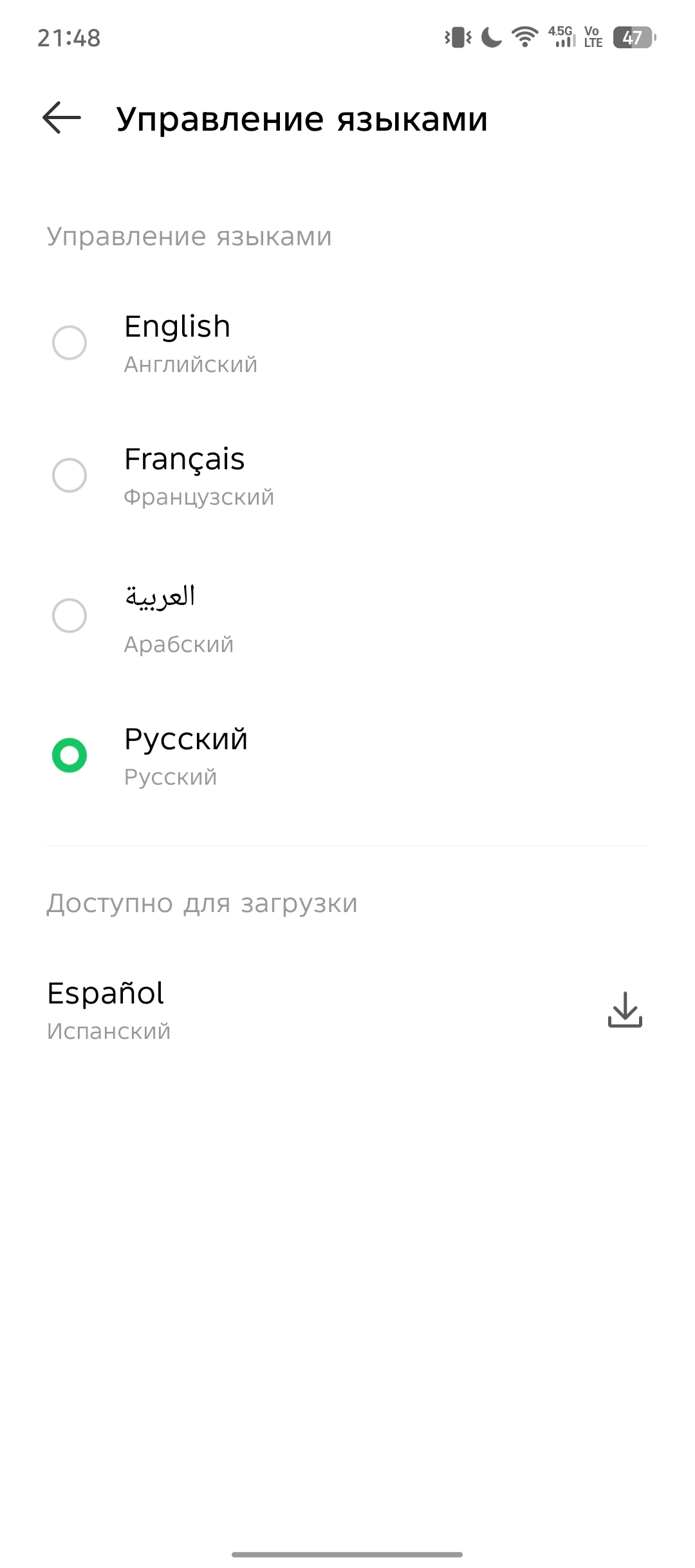This screenshot has width=695, height=1568.
Task: Select the Arabic (Арабский) radio button
Action: tap(69, 615)
